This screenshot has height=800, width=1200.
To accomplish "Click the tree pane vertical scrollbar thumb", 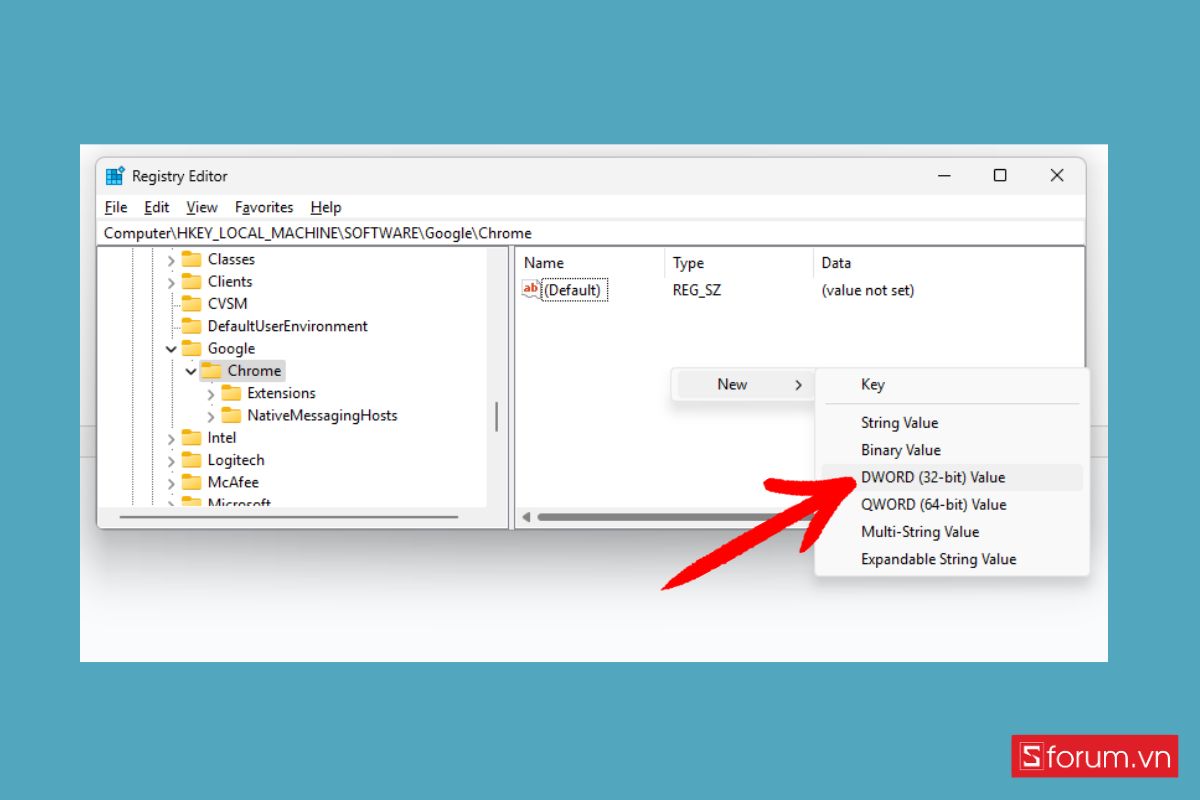I will click(x=496, y=416).
